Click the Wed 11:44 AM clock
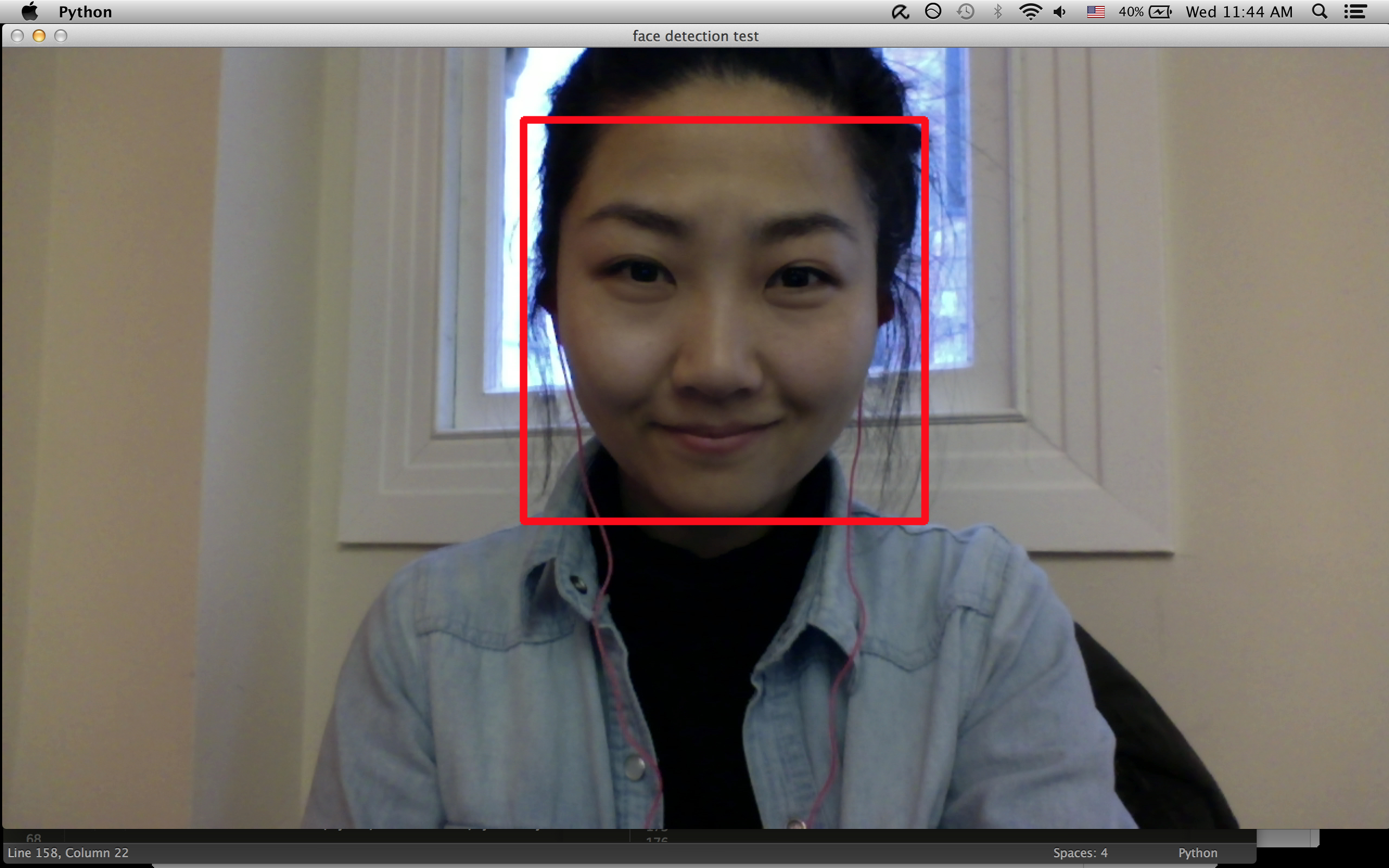 [x=1239, y=11]
